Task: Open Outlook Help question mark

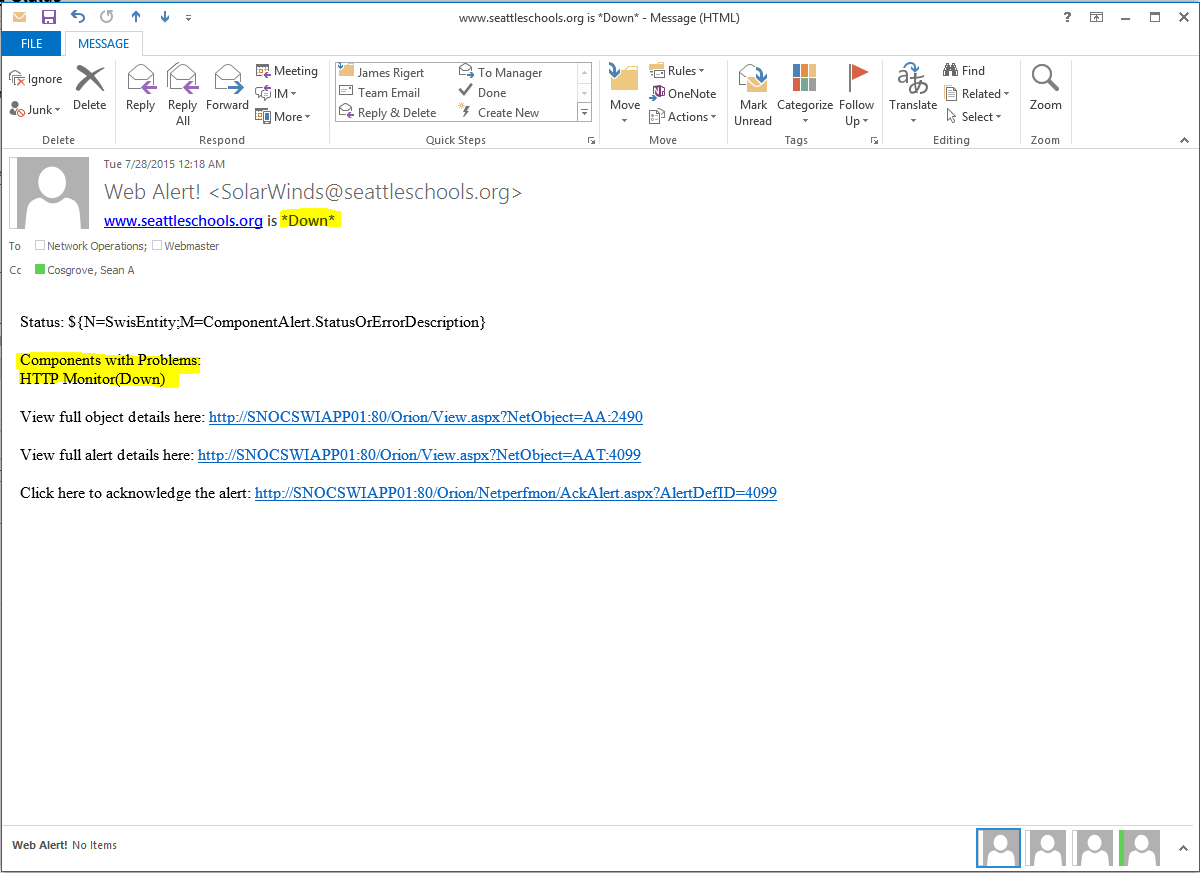Action: 1068,17
